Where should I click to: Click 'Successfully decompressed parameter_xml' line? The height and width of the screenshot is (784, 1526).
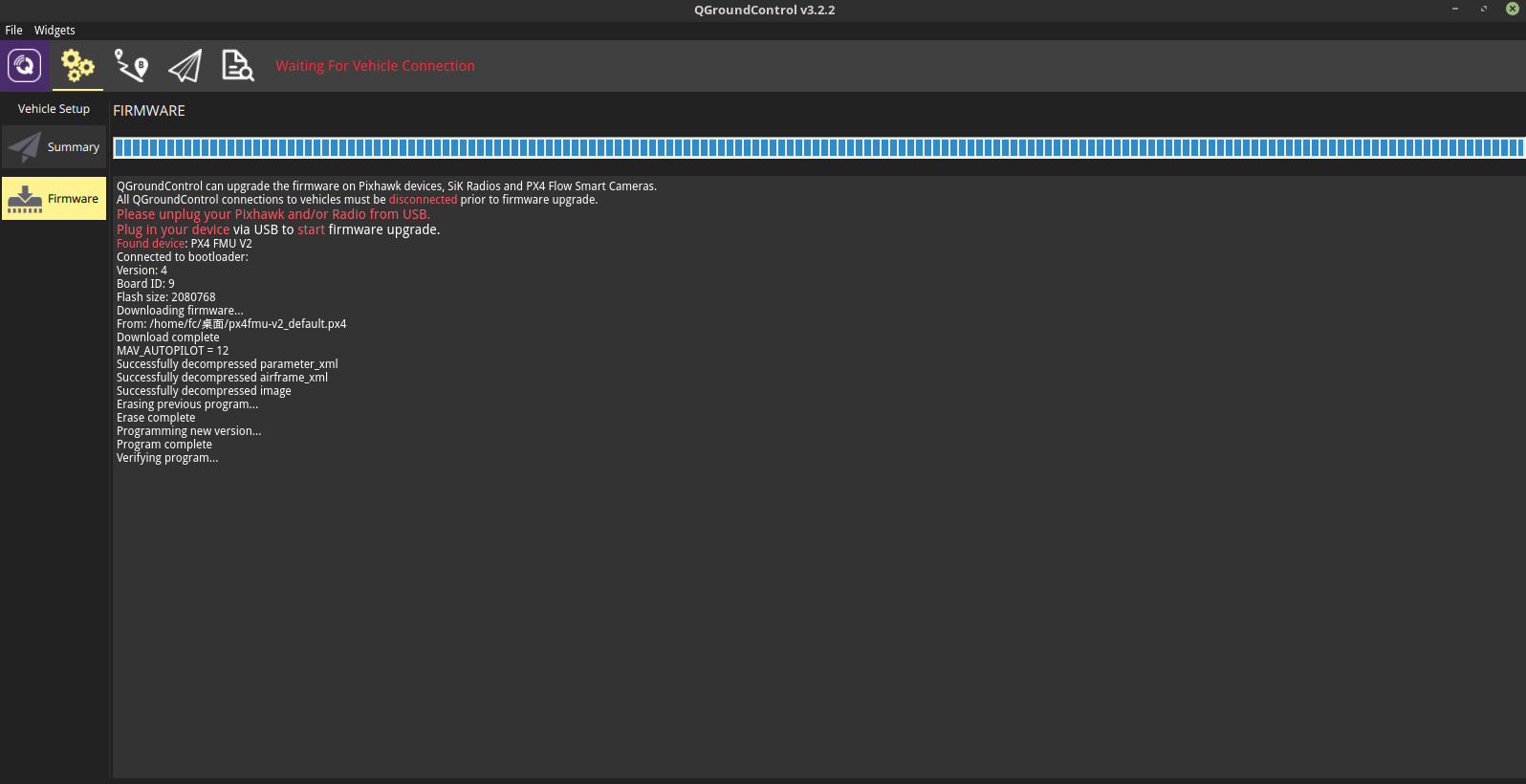228,364
